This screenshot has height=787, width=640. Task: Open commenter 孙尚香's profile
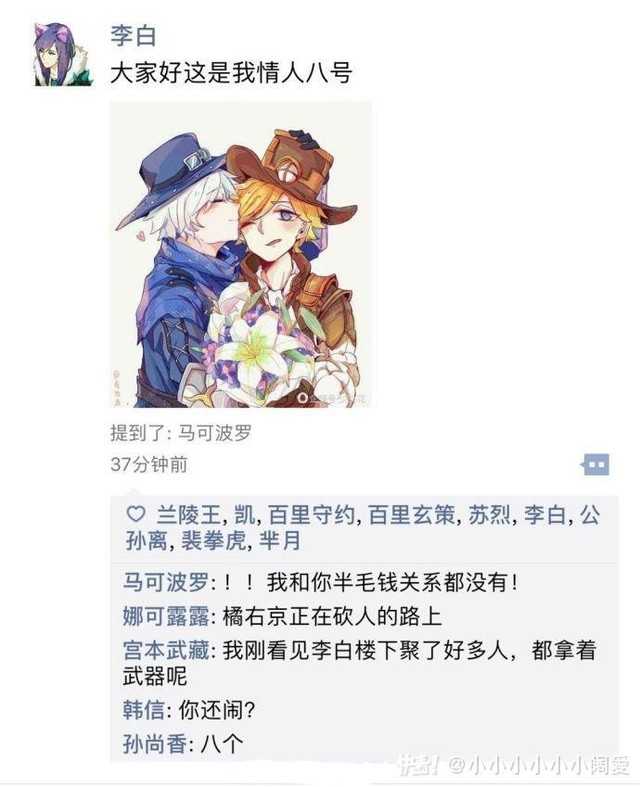pyautogui.click(x=155, y=744)
